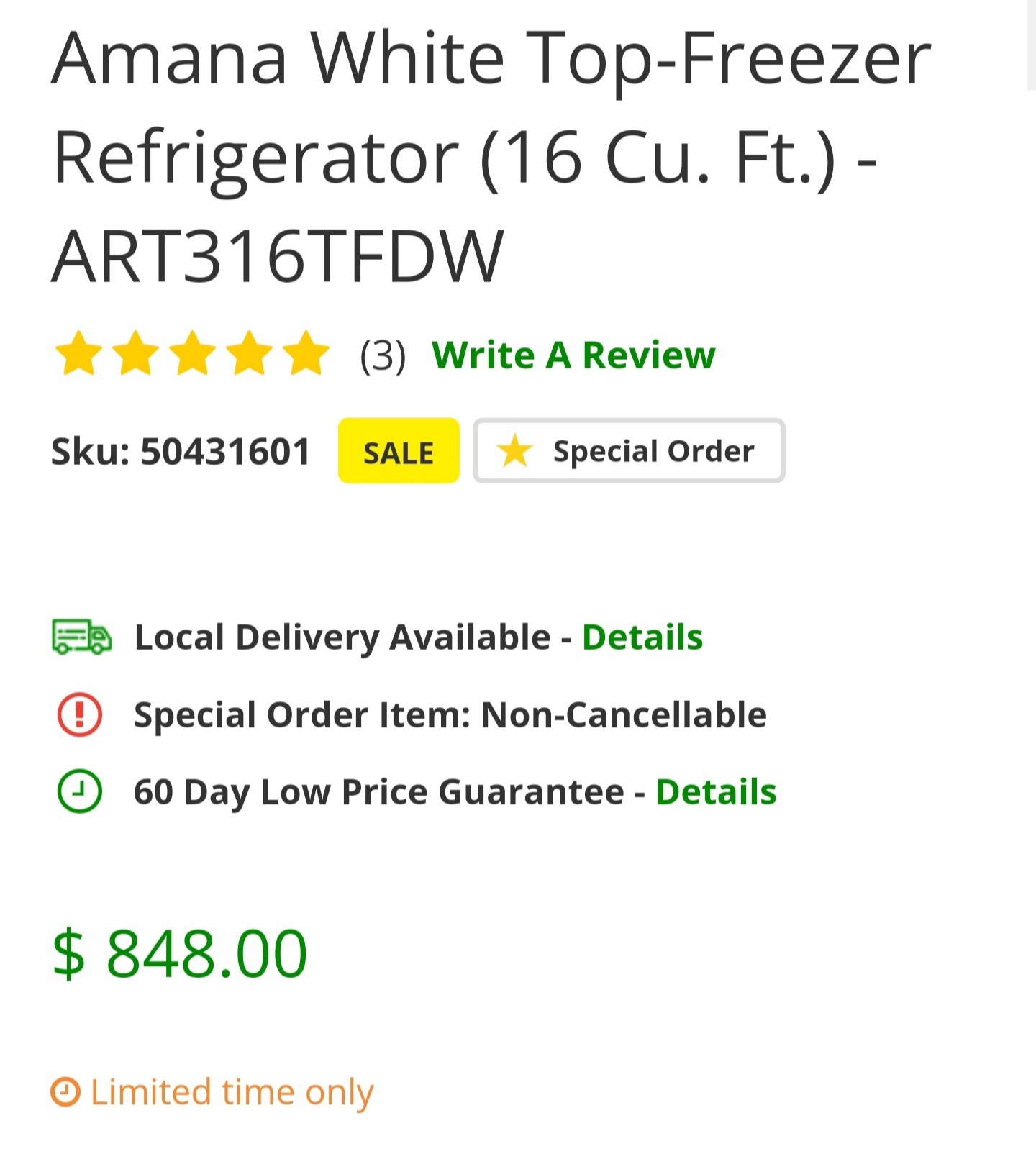
Task: Click Special Order Item: Non-Cancellable notice
Action: [450, 714]
